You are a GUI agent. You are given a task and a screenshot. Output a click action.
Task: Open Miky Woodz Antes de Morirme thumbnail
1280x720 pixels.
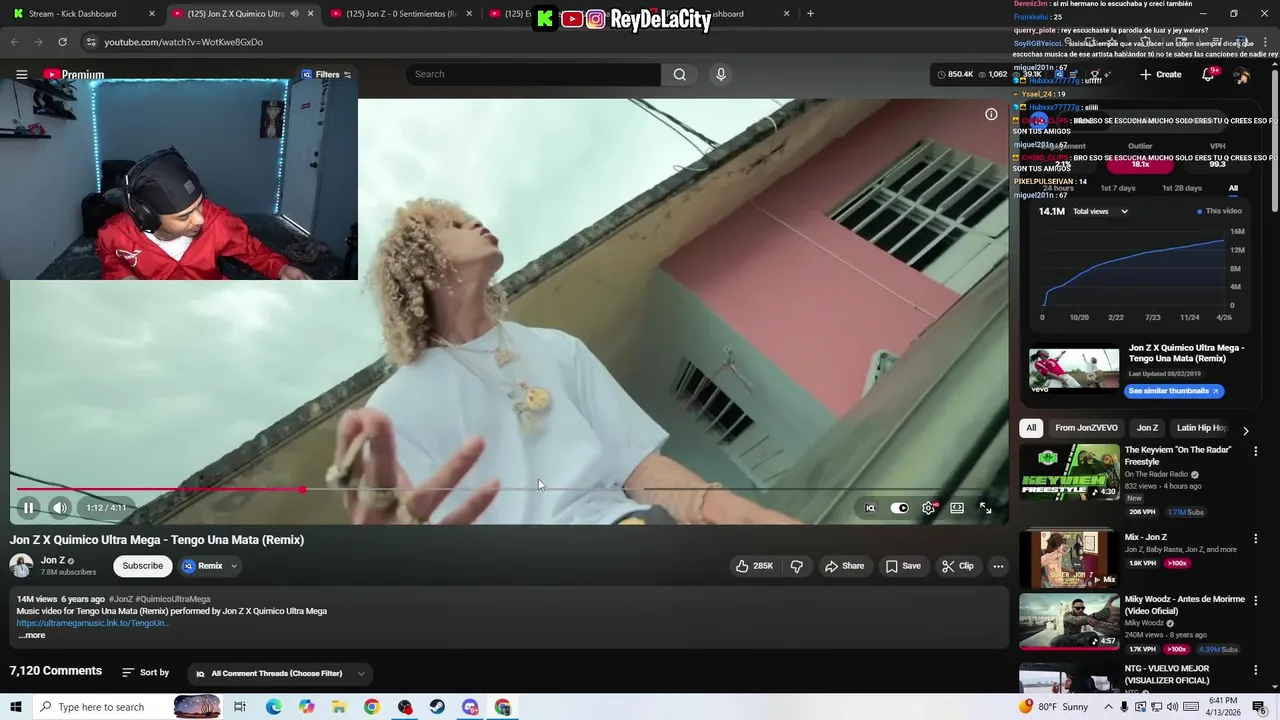click(x=1069, y=621)
